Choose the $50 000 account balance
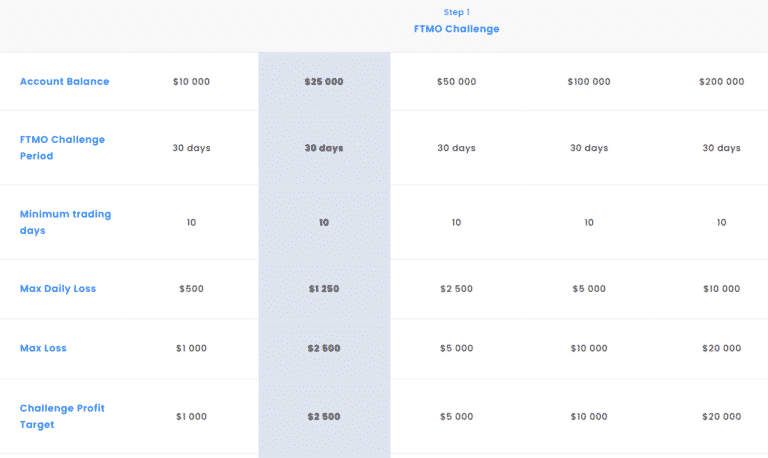Screen dimensions: 768x458 point(456,82)
